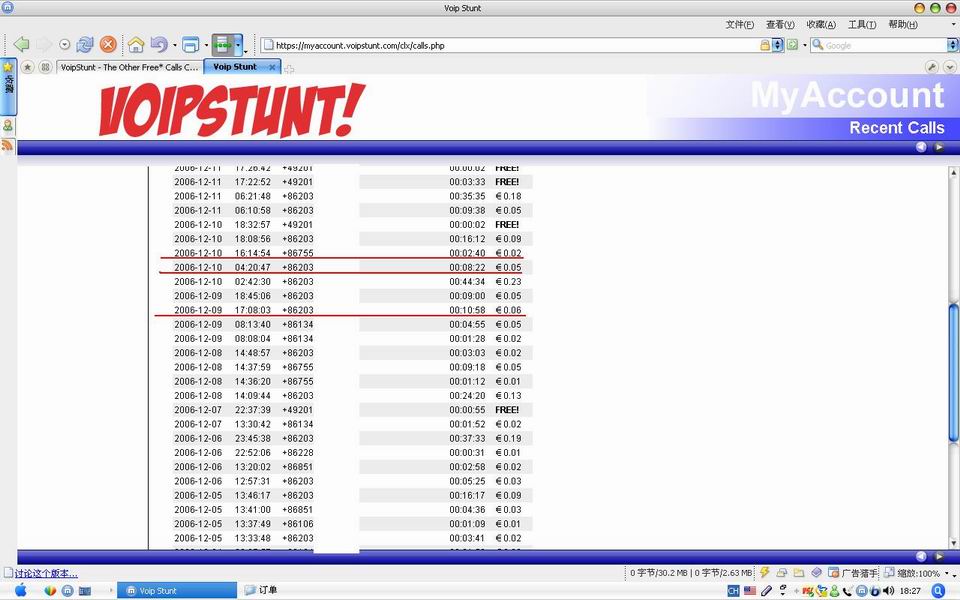Go to the home page
The height and width of the screenshot is (600, 960).
[x=136, y=44]
